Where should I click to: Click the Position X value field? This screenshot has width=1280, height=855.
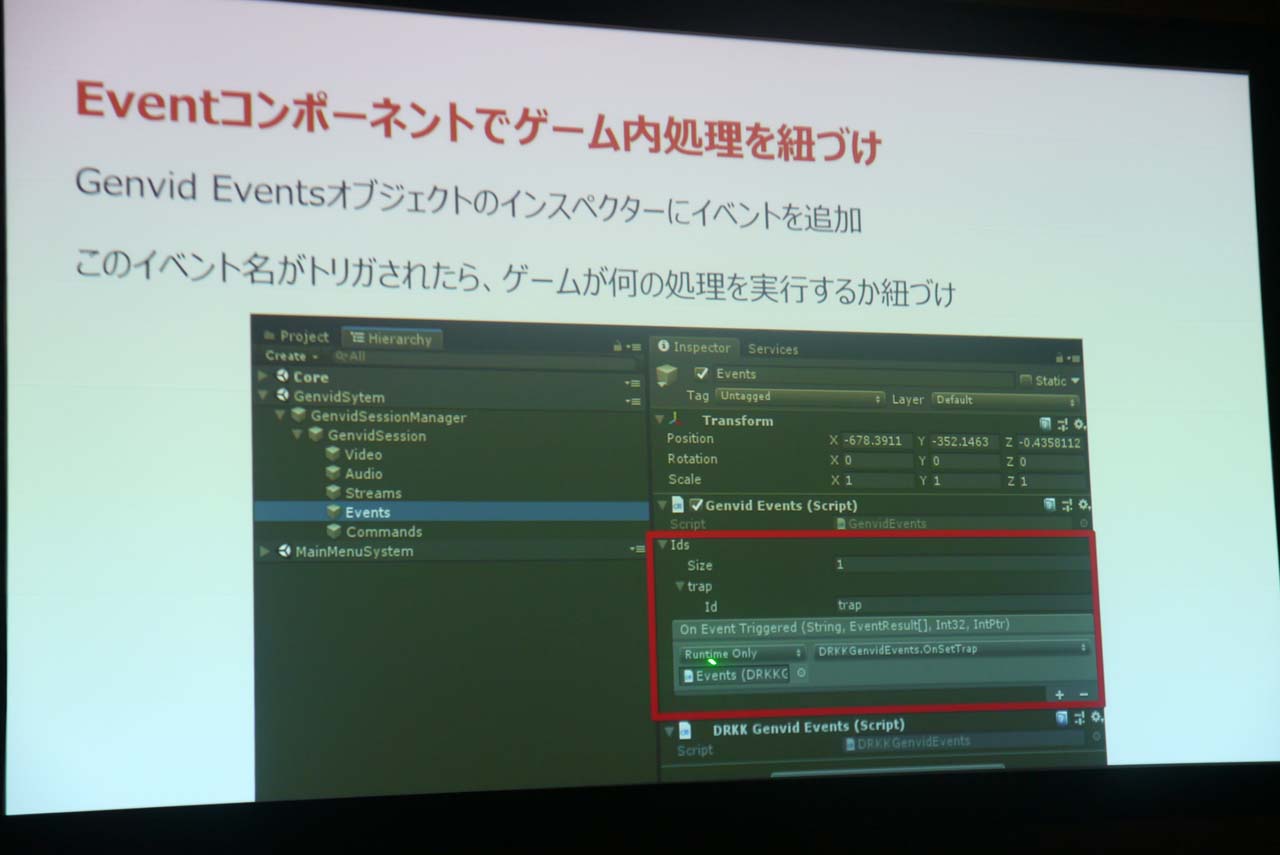877,441
